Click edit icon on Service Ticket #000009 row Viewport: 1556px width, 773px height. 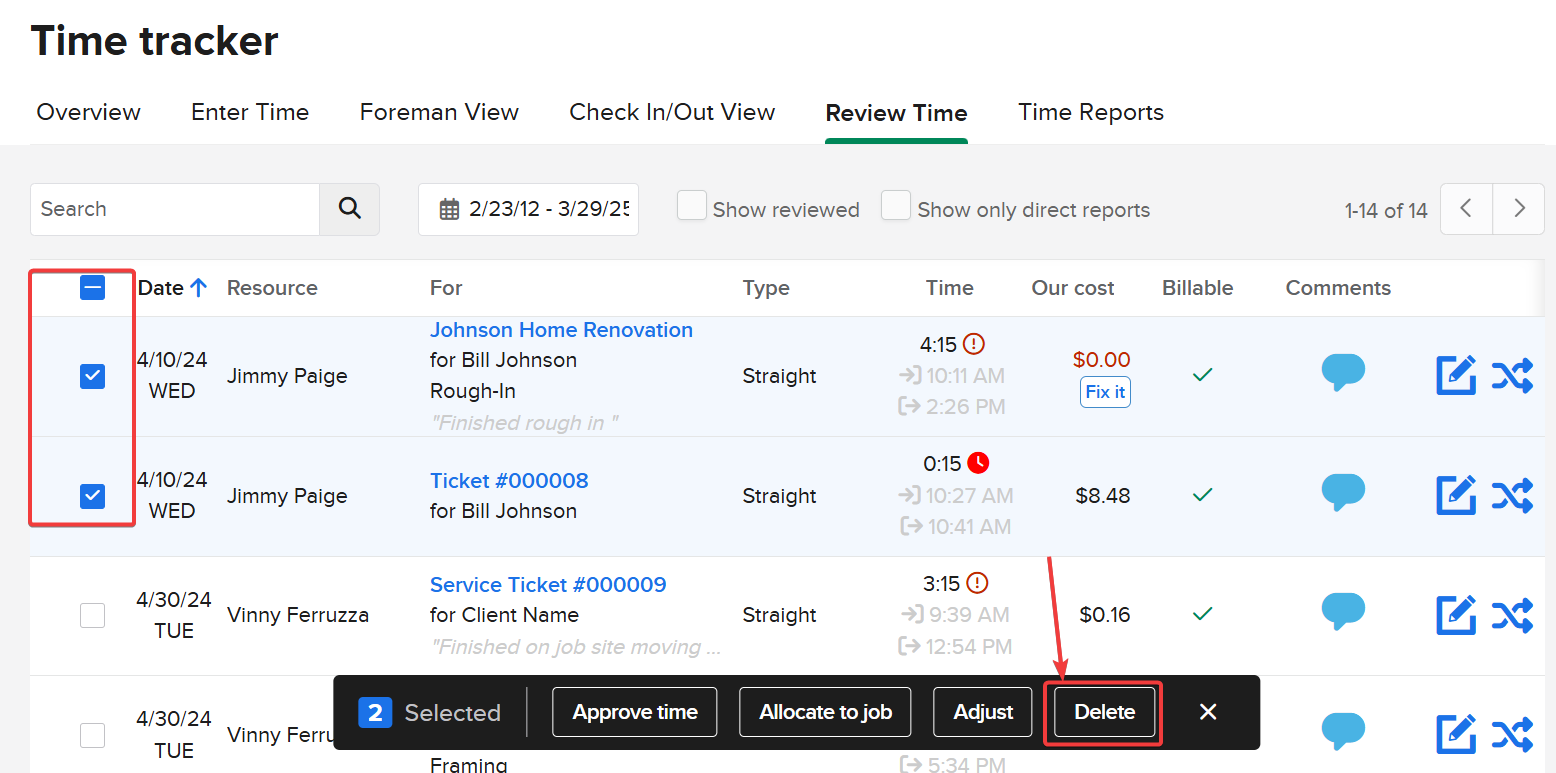(1456, 615)
